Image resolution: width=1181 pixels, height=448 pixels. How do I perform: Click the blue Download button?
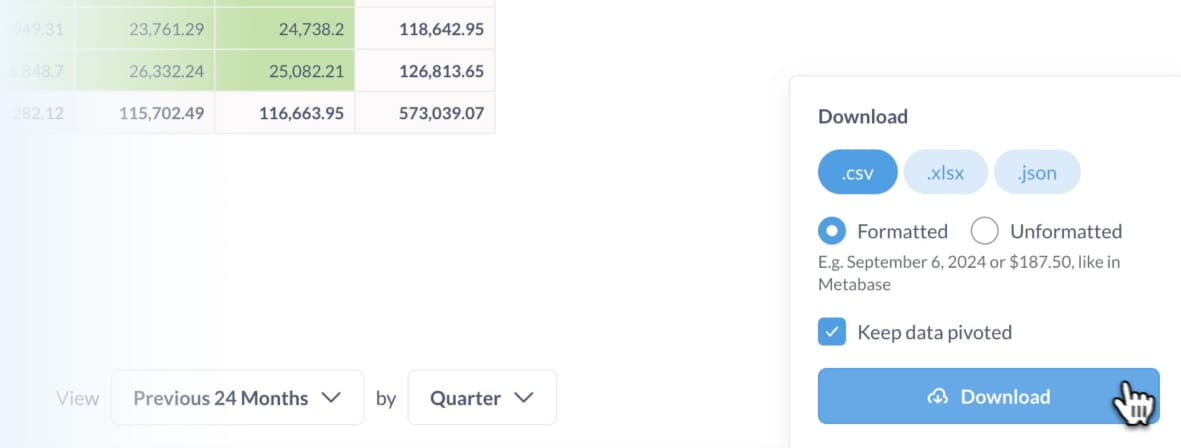(x=988, y=396)
